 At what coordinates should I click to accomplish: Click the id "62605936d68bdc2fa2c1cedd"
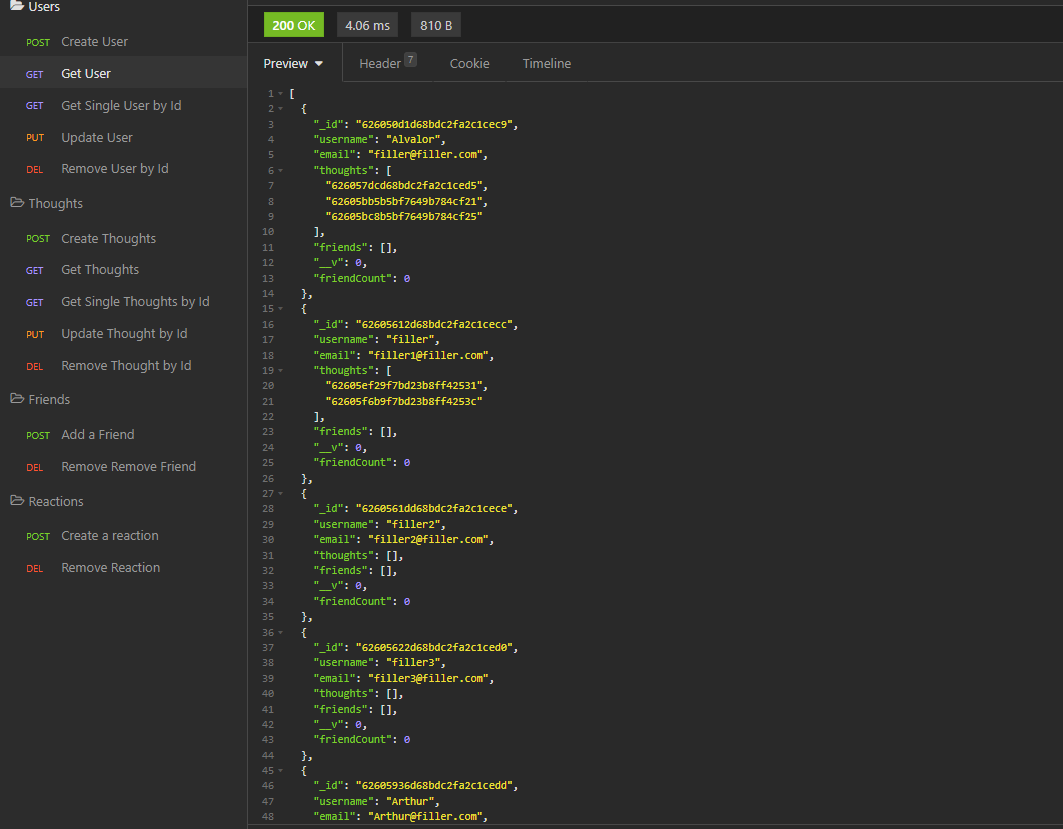434,786
